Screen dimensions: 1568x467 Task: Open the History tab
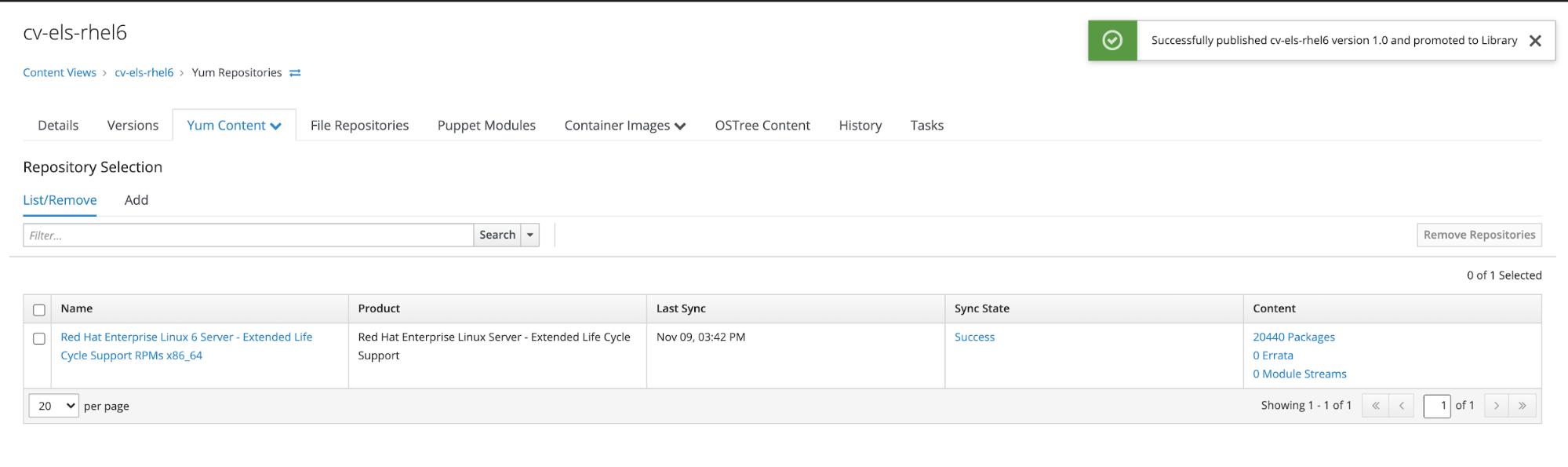point(860,126)
